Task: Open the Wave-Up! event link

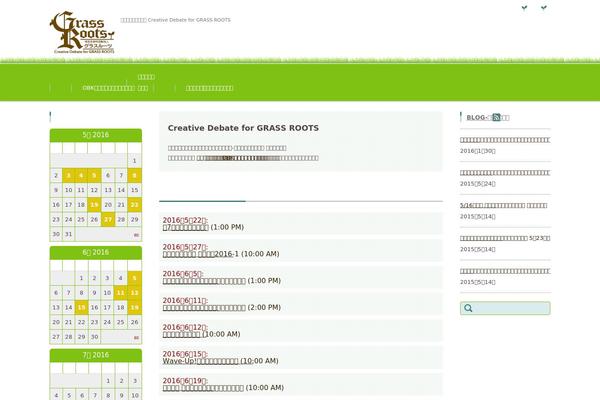Action: click(201, 361)
